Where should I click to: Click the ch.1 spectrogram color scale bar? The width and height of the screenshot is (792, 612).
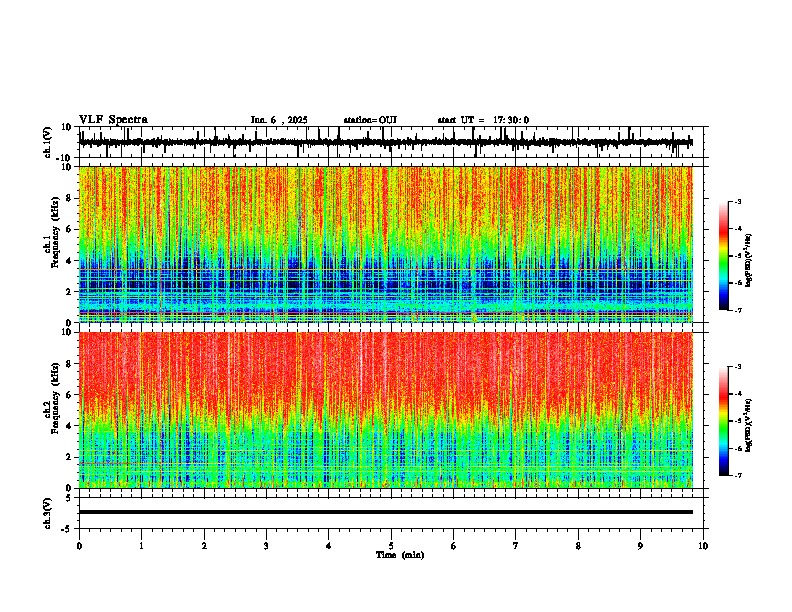click(x=723, y=256)
